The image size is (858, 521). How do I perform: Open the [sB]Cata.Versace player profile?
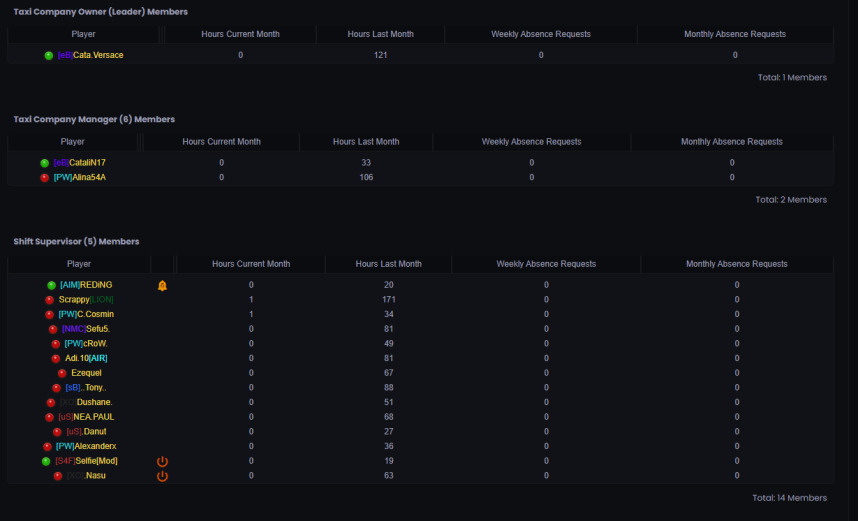click(x=91, y=55)
